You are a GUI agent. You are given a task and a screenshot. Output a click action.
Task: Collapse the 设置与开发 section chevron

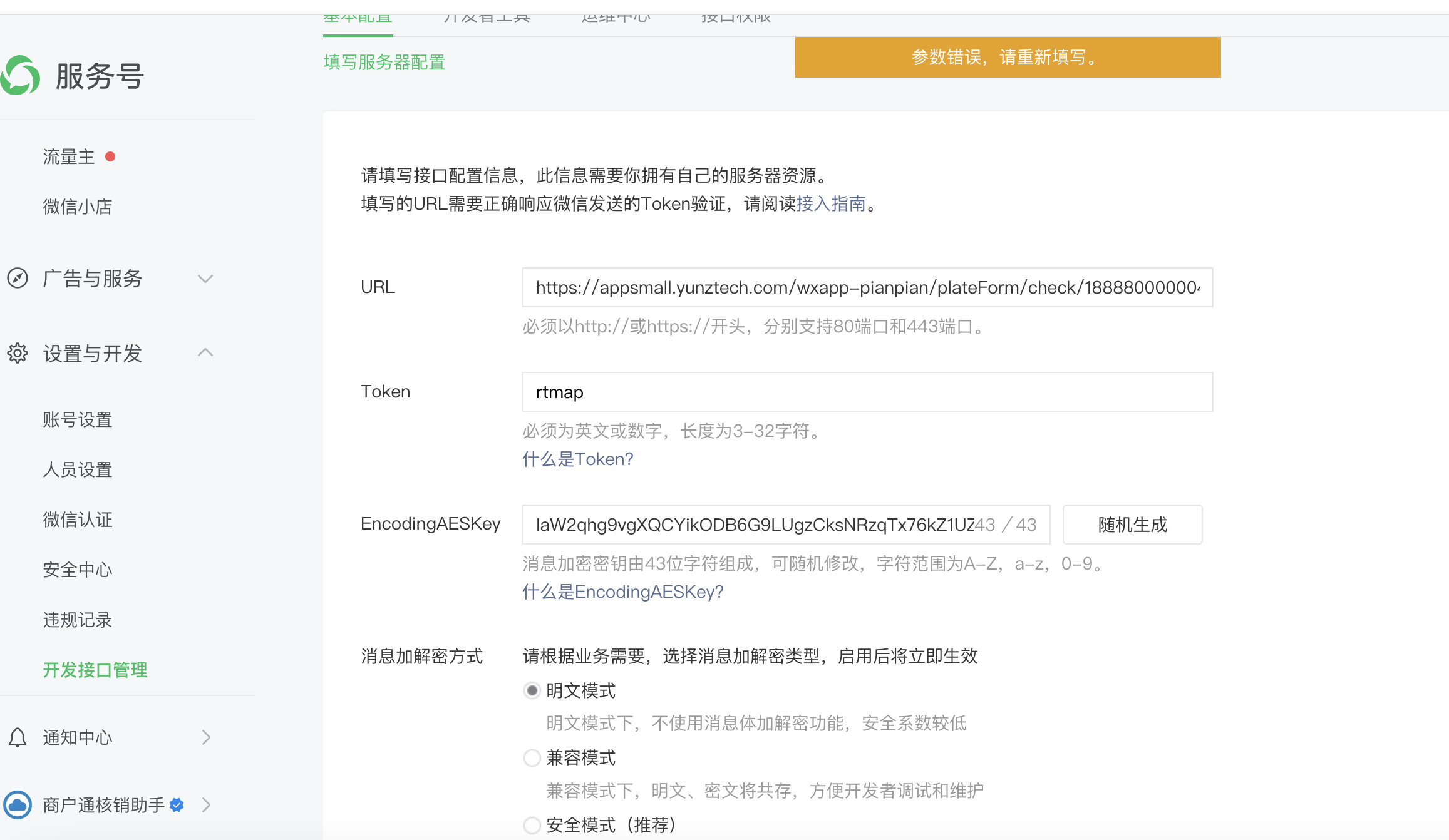205,352
